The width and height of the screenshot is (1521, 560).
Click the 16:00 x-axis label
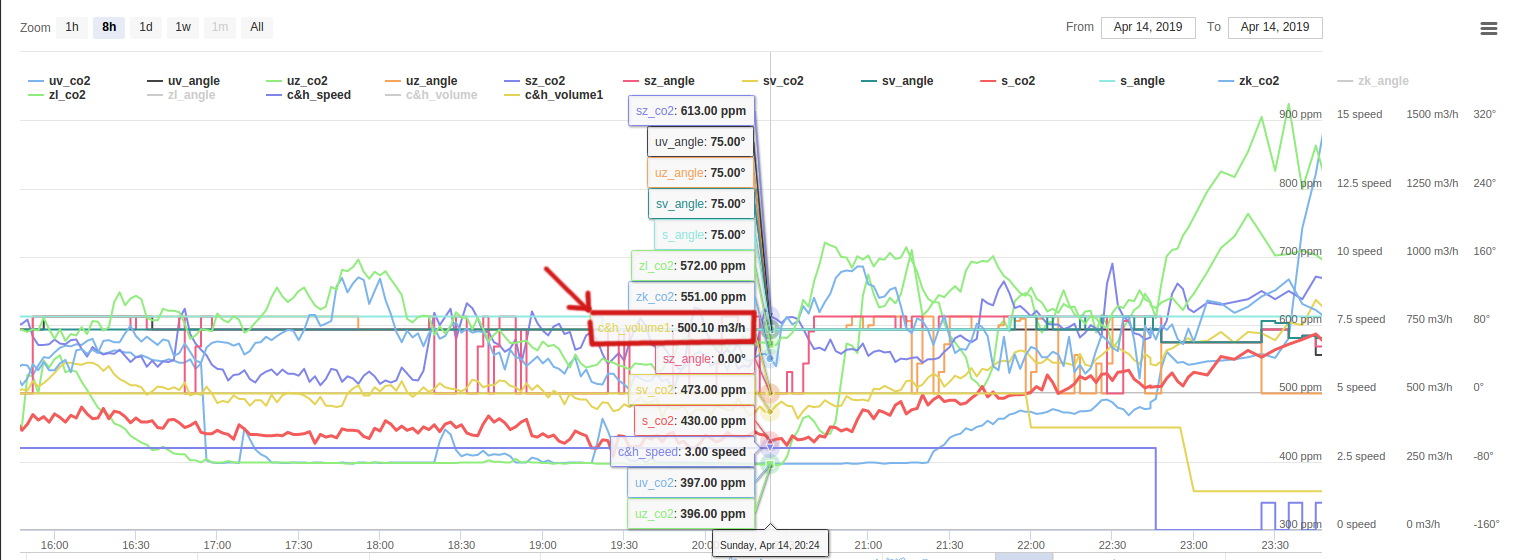click(x=55, y=545)
